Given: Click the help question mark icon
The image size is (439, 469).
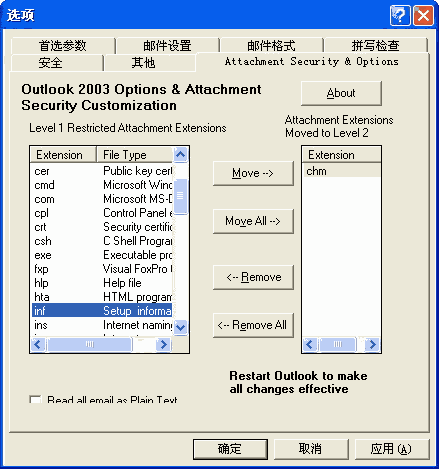Looking at the screenshot, I should (400, 15).
